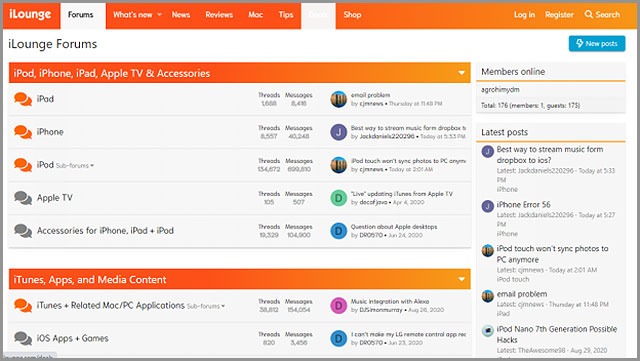Click the iOS Apps + Games chat-bubble icon
The height and width of the screenshot is (361, 640).
click(x=23, y=338)
